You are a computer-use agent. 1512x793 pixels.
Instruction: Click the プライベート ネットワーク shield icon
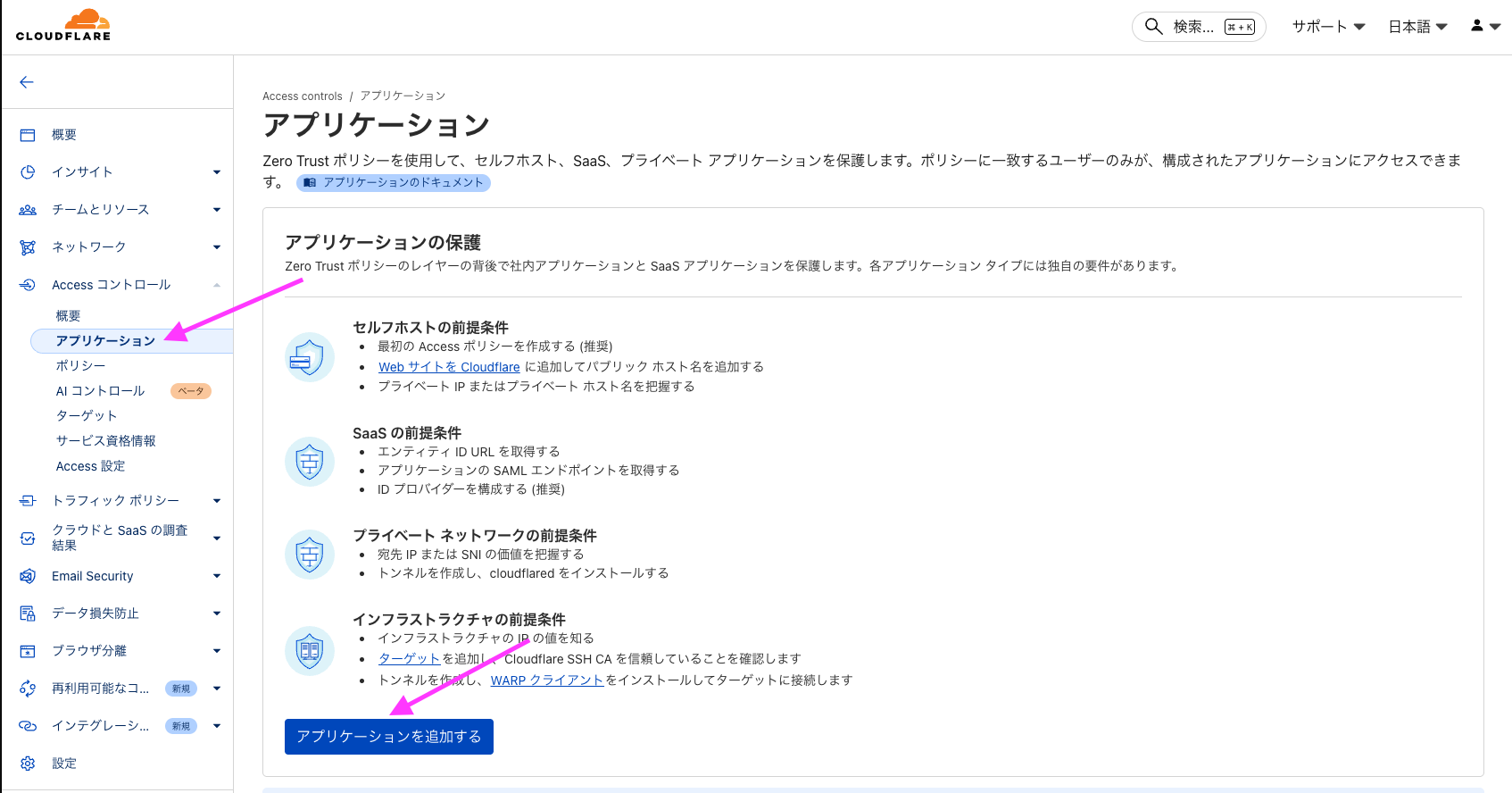pyautogui.click(x=310, y=555)
